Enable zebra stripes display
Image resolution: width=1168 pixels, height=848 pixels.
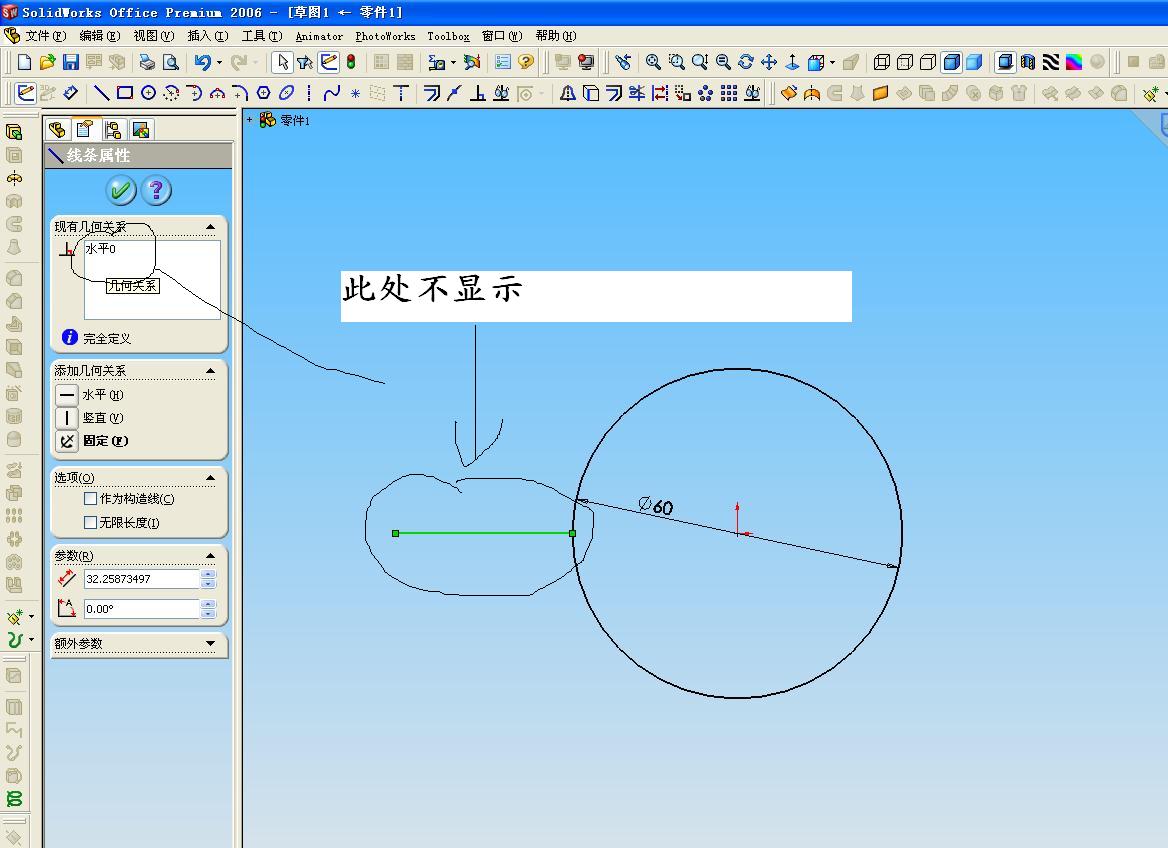1050,63
